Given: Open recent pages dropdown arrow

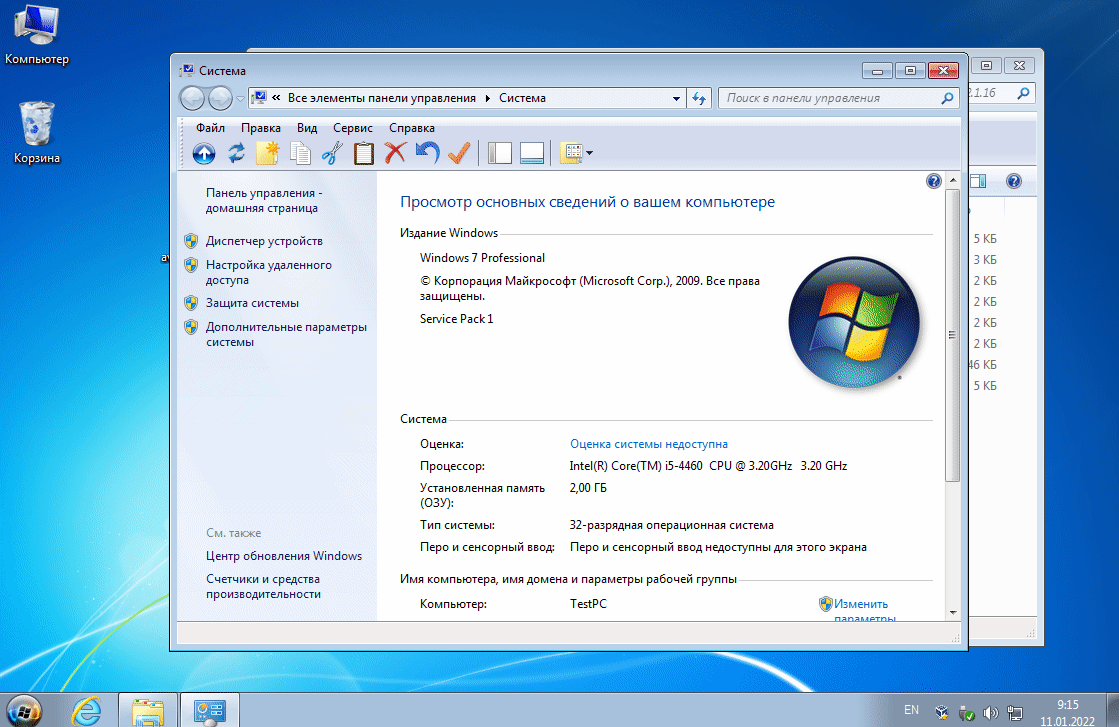Looking at the screenshot, I should coord(240,98).
